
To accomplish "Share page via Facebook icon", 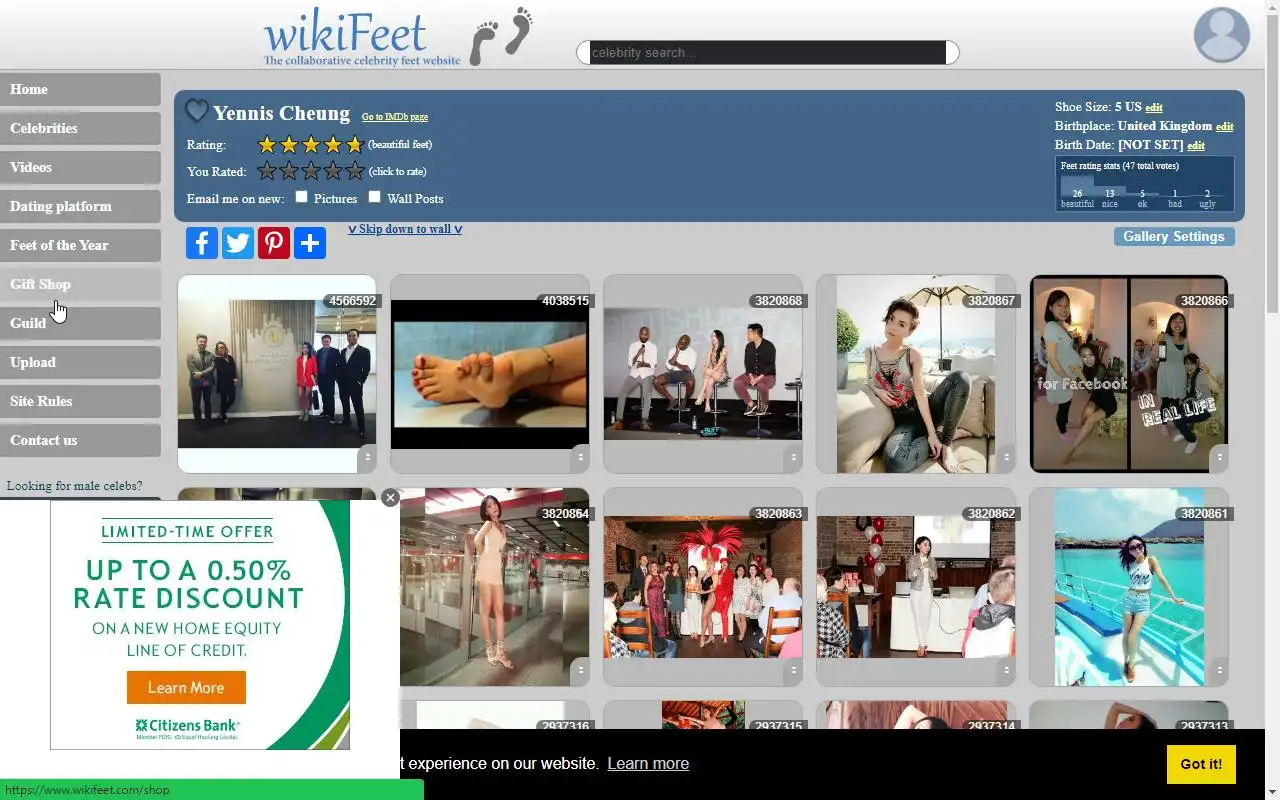I will click(202, 243).
